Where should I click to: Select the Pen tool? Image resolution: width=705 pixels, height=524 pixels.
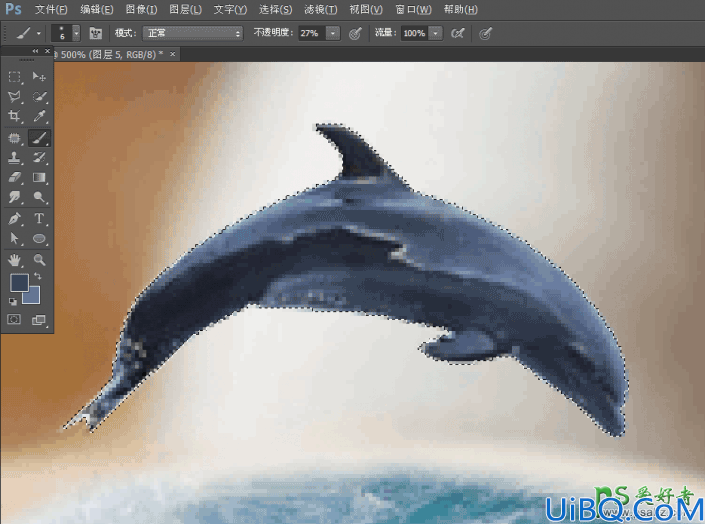pos(14,219)
